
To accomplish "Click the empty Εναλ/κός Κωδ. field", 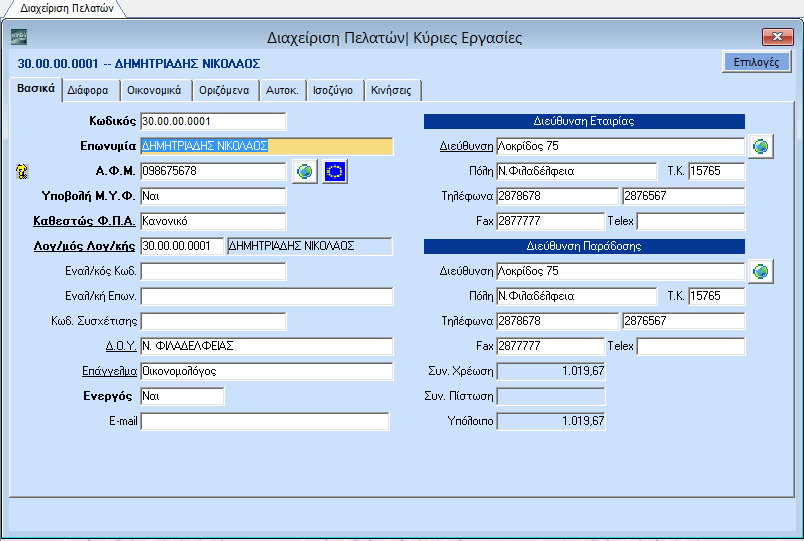I will pyautogui.click(x=213, y=271).
